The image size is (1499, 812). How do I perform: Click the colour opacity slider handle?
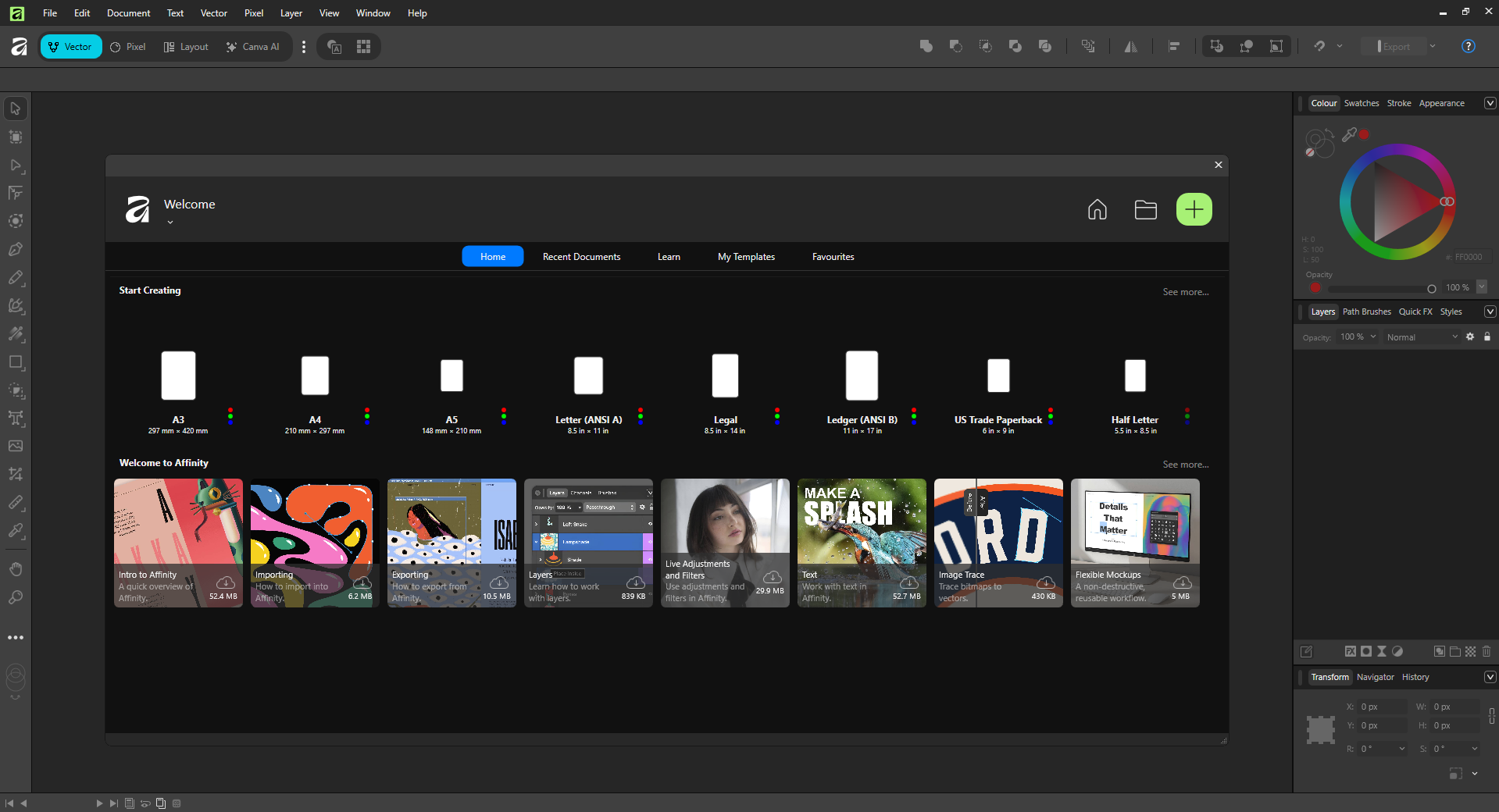(1431, 289)
